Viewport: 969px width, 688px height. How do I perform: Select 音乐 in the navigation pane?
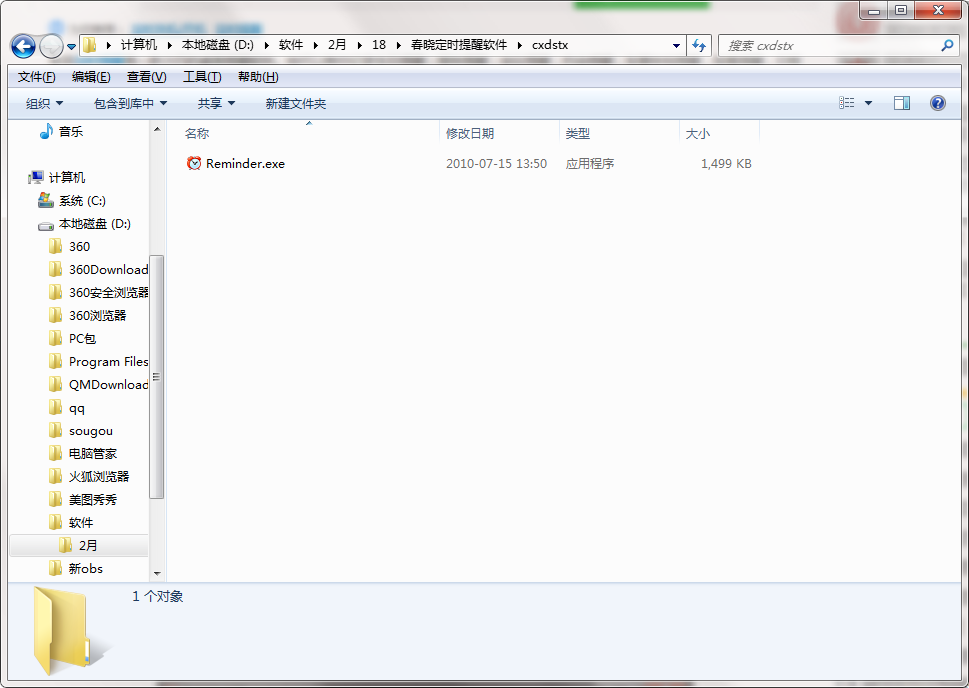coord(70,132)
